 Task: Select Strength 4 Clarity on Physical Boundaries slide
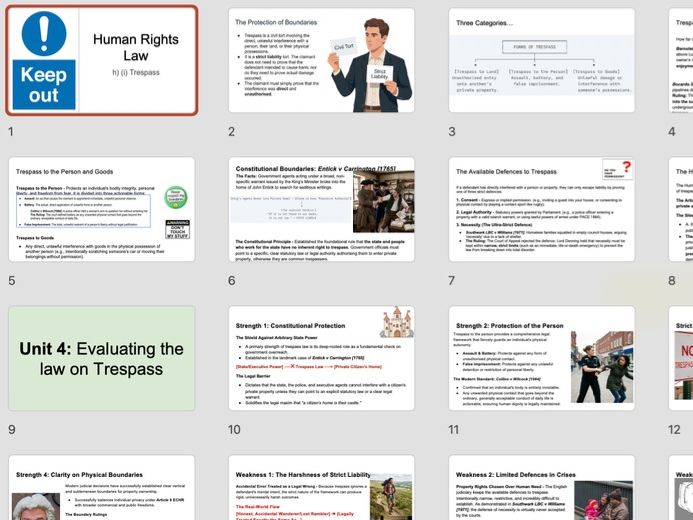(102, 488)
